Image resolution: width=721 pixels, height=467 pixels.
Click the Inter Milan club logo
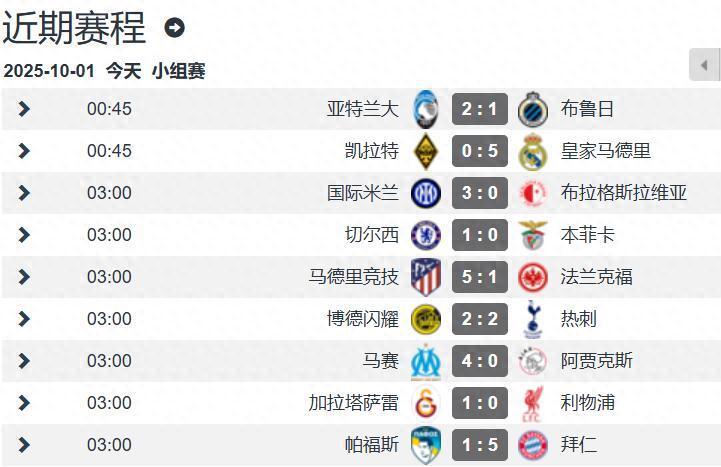(x=425, y=193)
